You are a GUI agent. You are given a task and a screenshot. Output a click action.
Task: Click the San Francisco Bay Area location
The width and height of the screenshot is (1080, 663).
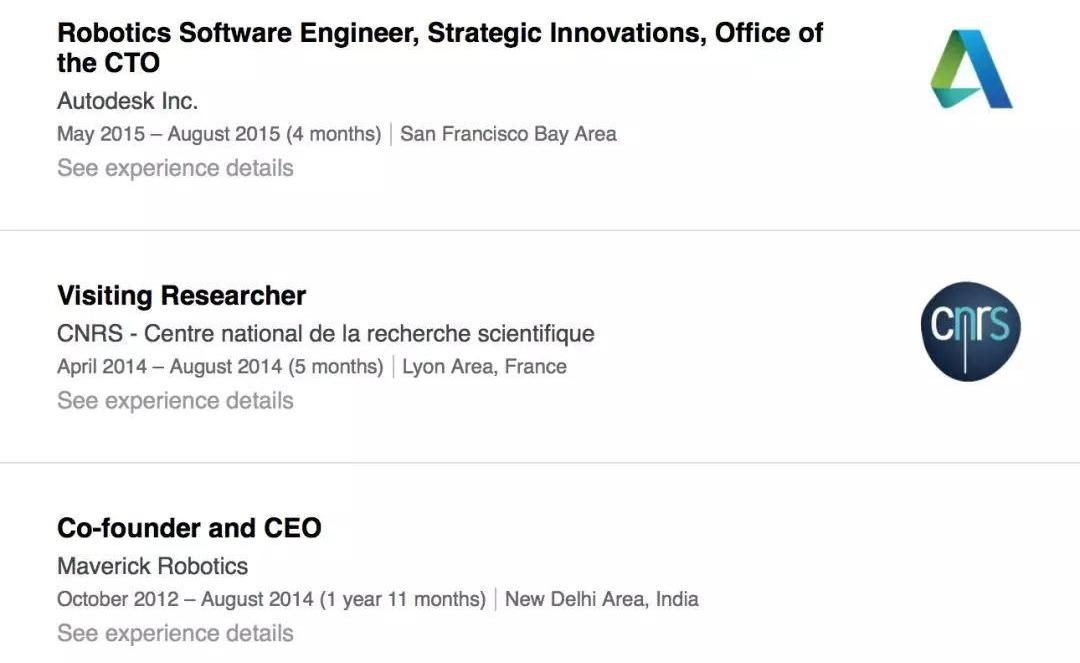pyautogui.click(x=508, y=134)
